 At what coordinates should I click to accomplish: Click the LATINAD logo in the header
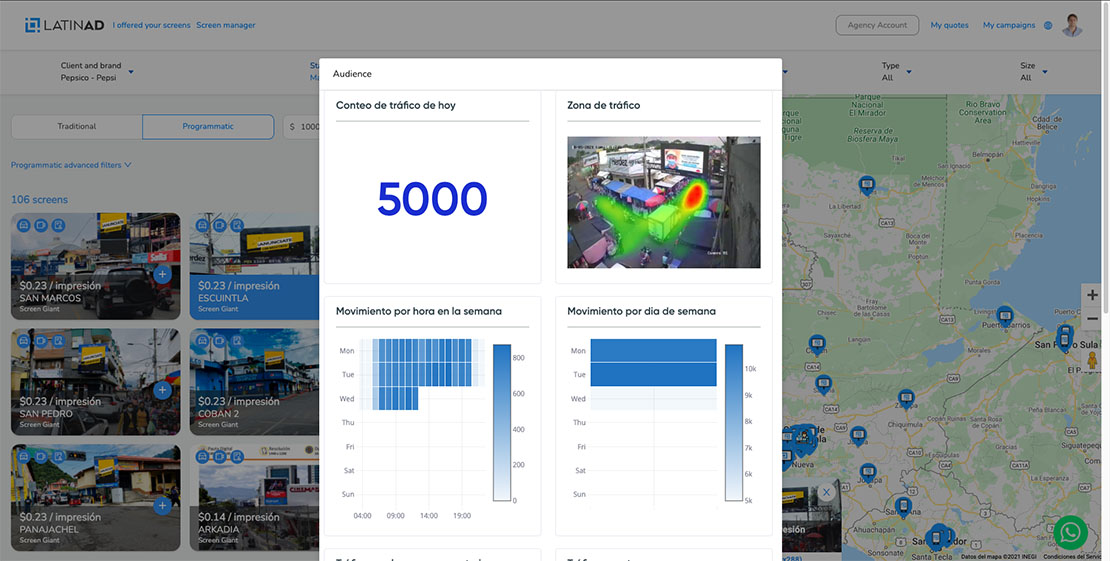pyautogui.click(x=64, y=26)
